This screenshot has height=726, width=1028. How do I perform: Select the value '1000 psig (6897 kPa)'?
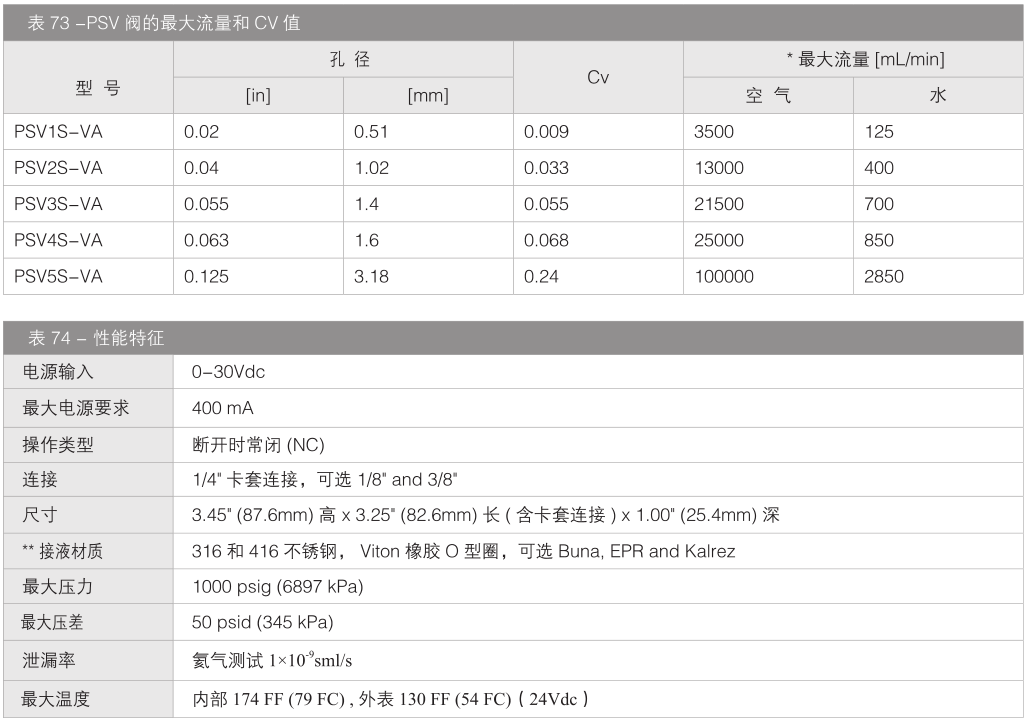click(278, 586)
